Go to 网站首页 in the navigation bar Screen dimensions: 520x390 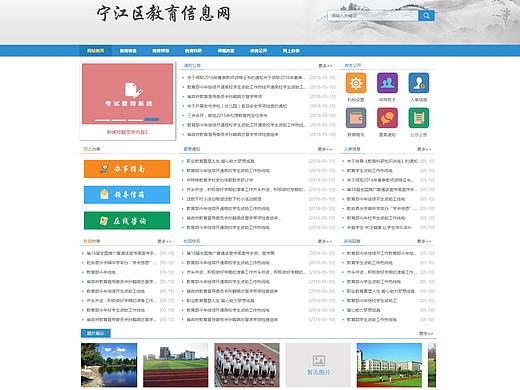(x=96, y=51)
